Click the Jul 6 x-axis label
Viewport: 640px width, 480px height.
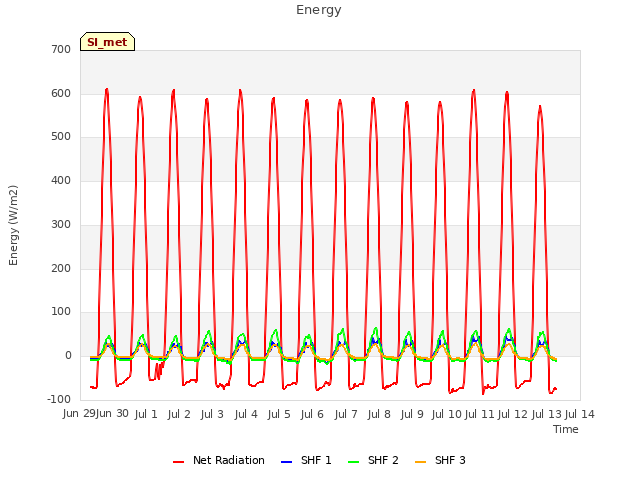click(312, 414)
